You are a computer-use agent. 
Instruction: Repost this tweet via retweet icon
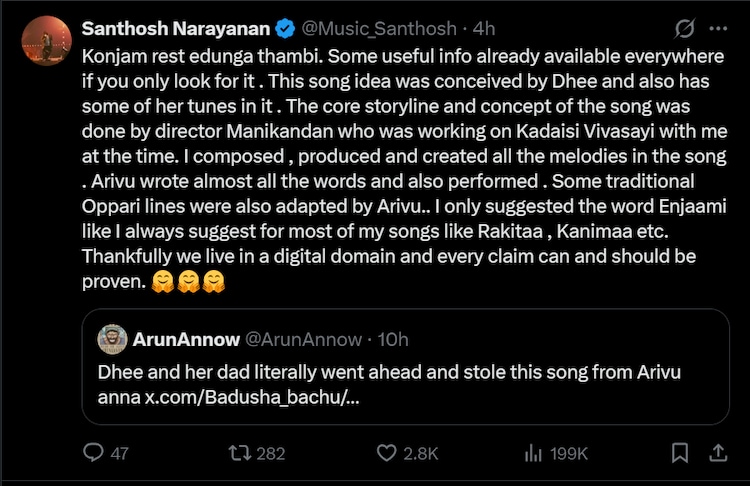(x=240, y=453)
